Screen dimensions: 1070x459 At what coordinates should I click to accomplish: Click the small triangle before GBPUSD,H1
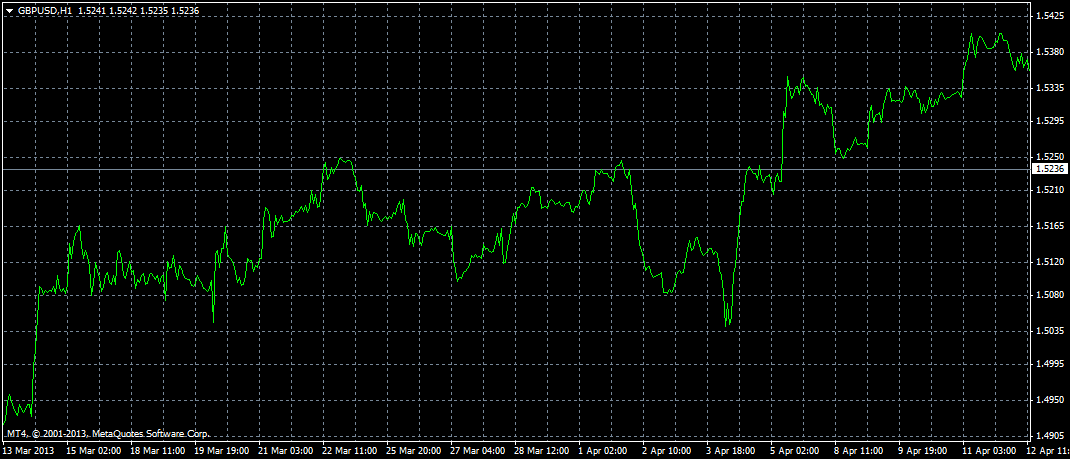coord(9,10)
